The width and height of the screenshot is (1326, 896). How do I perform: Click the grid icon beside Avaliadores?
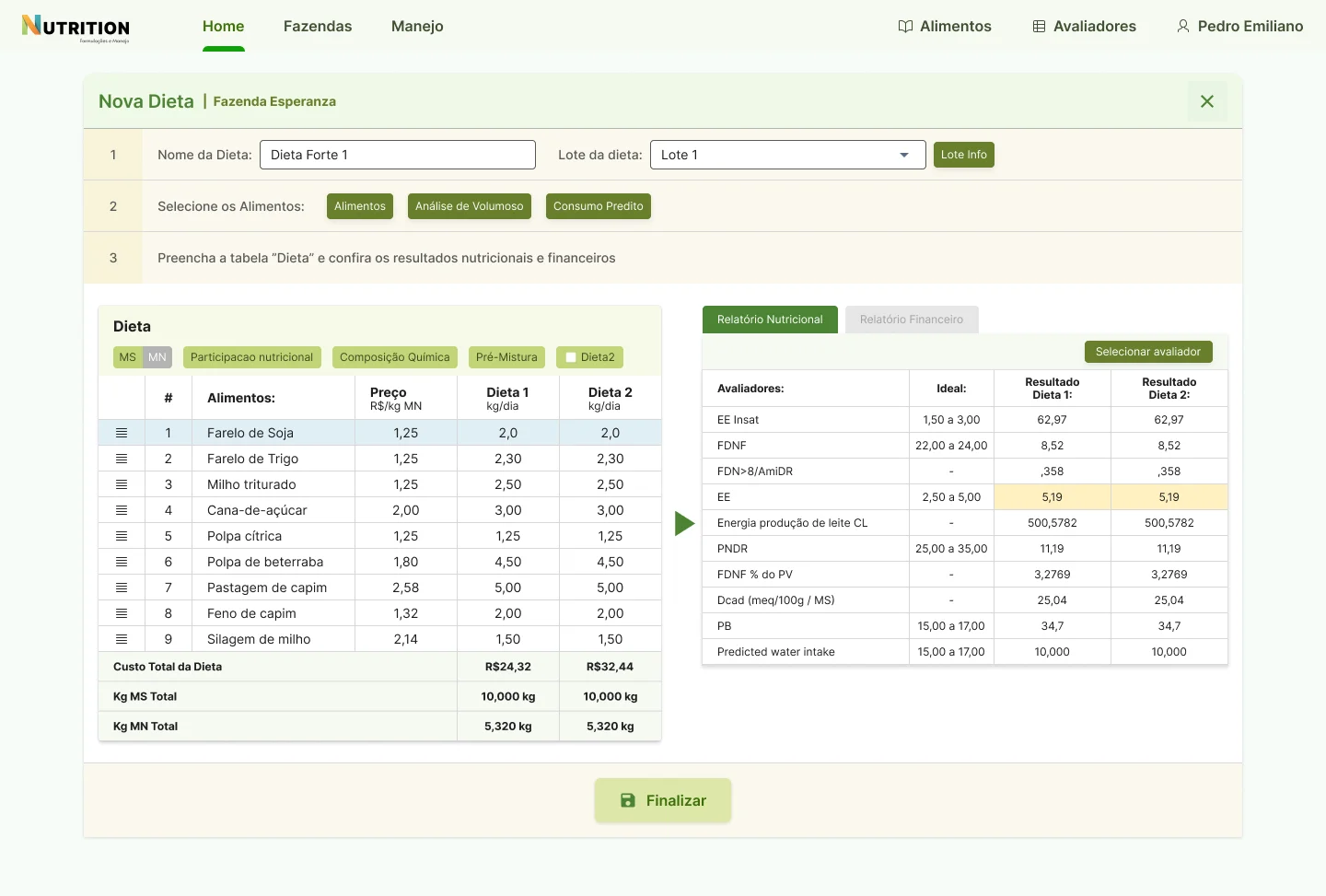pyautogui.click(x=1039, y=27)
